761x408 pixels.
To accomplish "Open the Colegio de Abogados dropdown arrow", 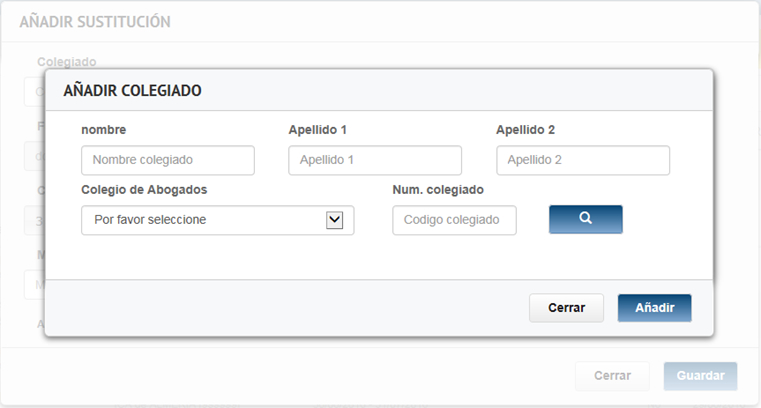I will (335, 220).
